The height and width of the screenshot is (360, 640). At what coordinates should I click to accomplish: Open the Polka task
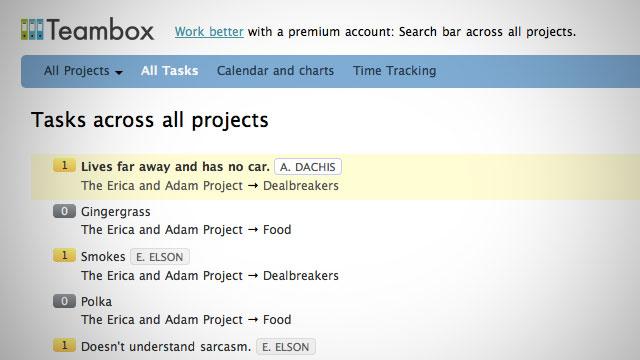[96, 302]
